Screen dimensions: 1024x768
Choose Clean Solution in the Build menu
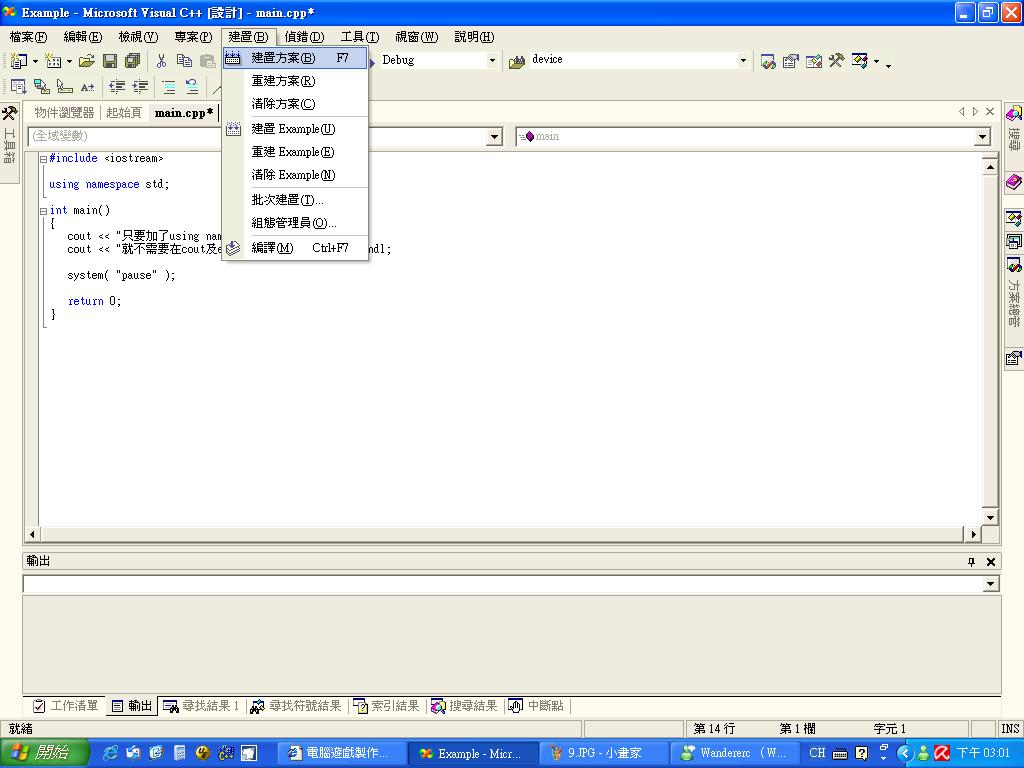tap(295, 104)
